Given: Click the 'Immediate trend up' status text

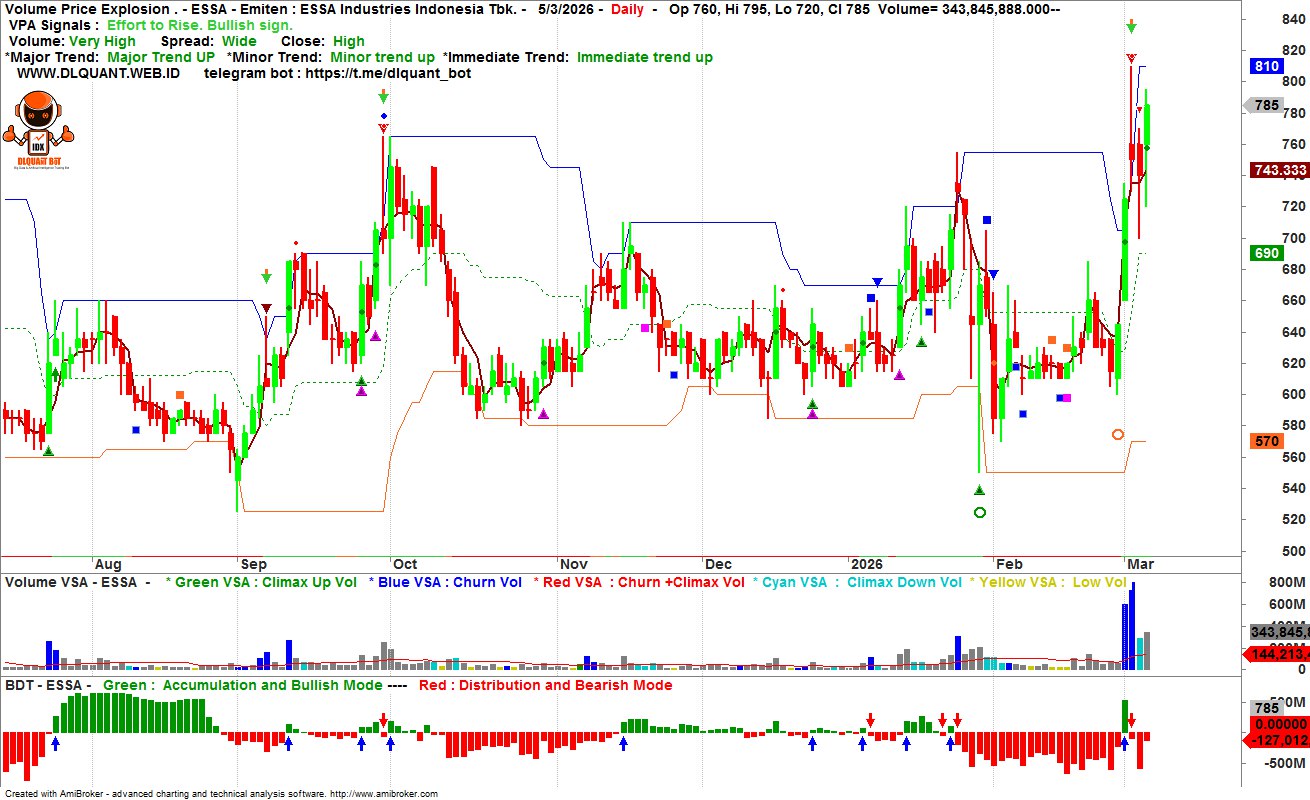Looking at the screenshot, I should tap(645, 57).
